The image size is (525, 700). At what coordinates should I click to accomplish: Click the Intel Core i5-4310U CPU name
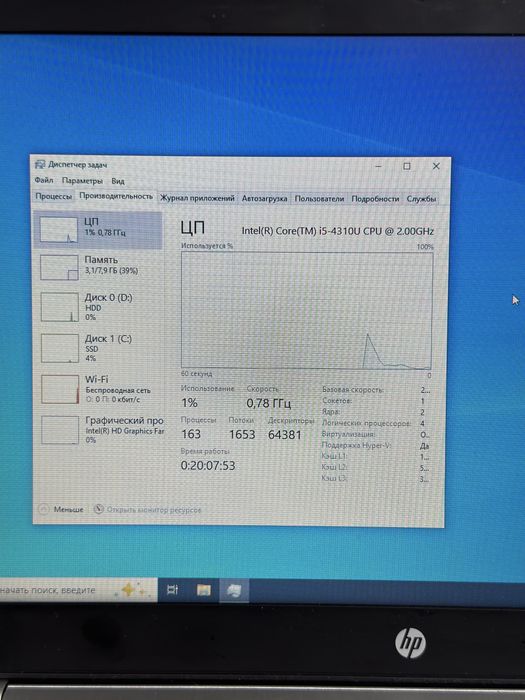[x=338, y=231]
